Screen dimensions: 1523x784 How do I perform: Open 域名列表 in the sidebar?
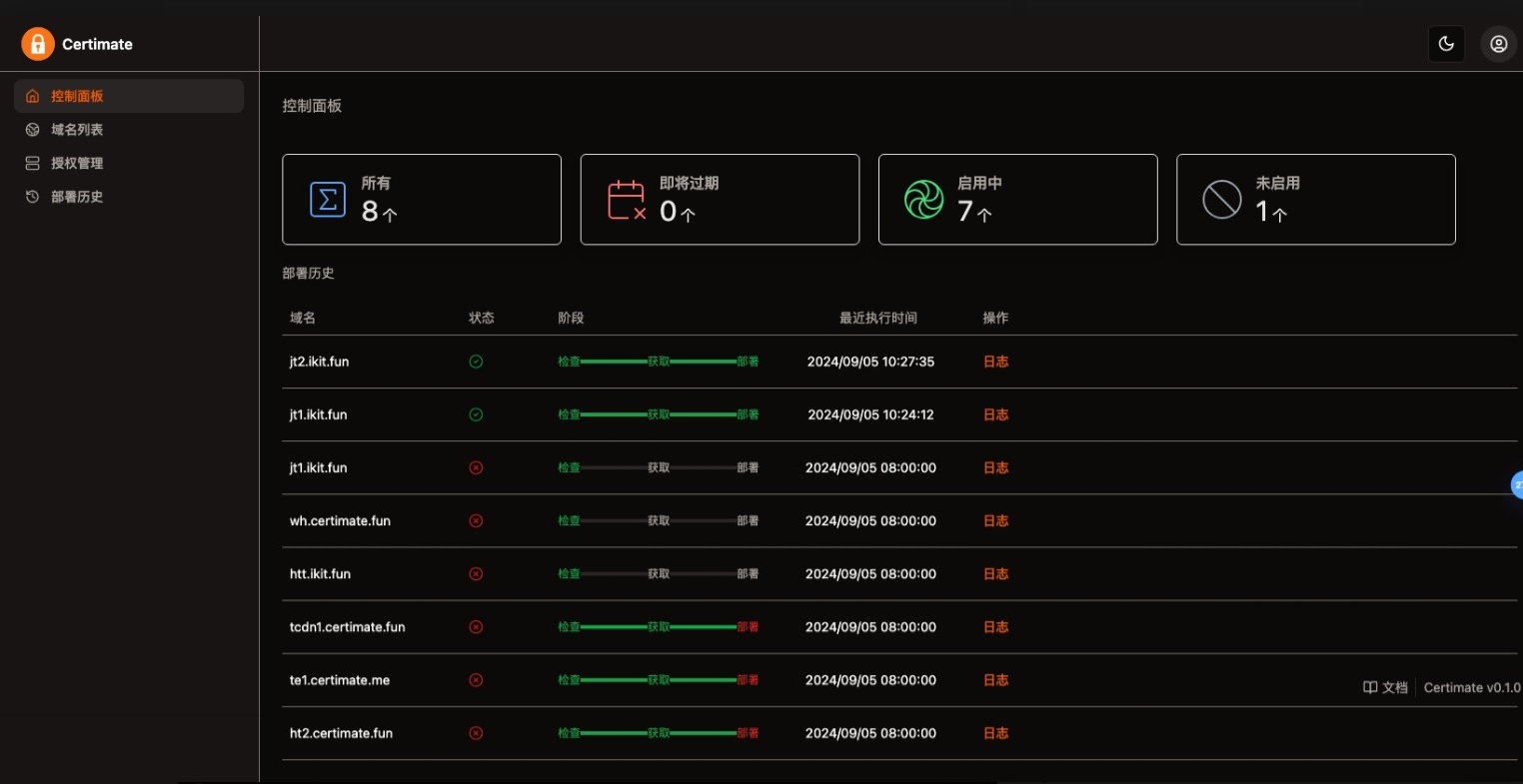[x=129, y=130]
